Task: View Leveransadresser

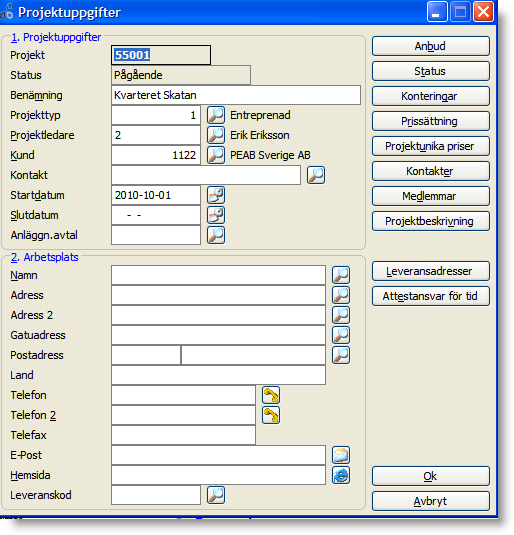Action: click(431, 271)
